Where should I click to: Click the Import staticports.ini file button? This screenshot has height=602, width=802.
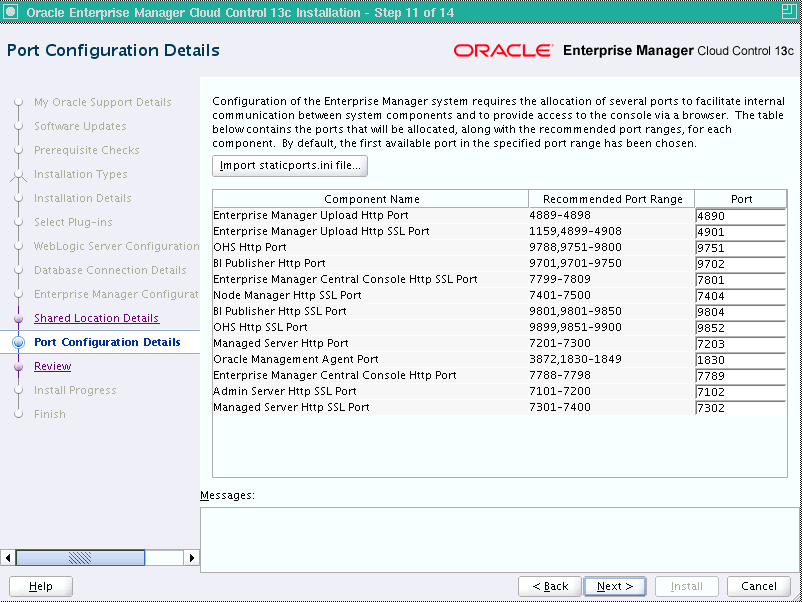pos(289,166)
